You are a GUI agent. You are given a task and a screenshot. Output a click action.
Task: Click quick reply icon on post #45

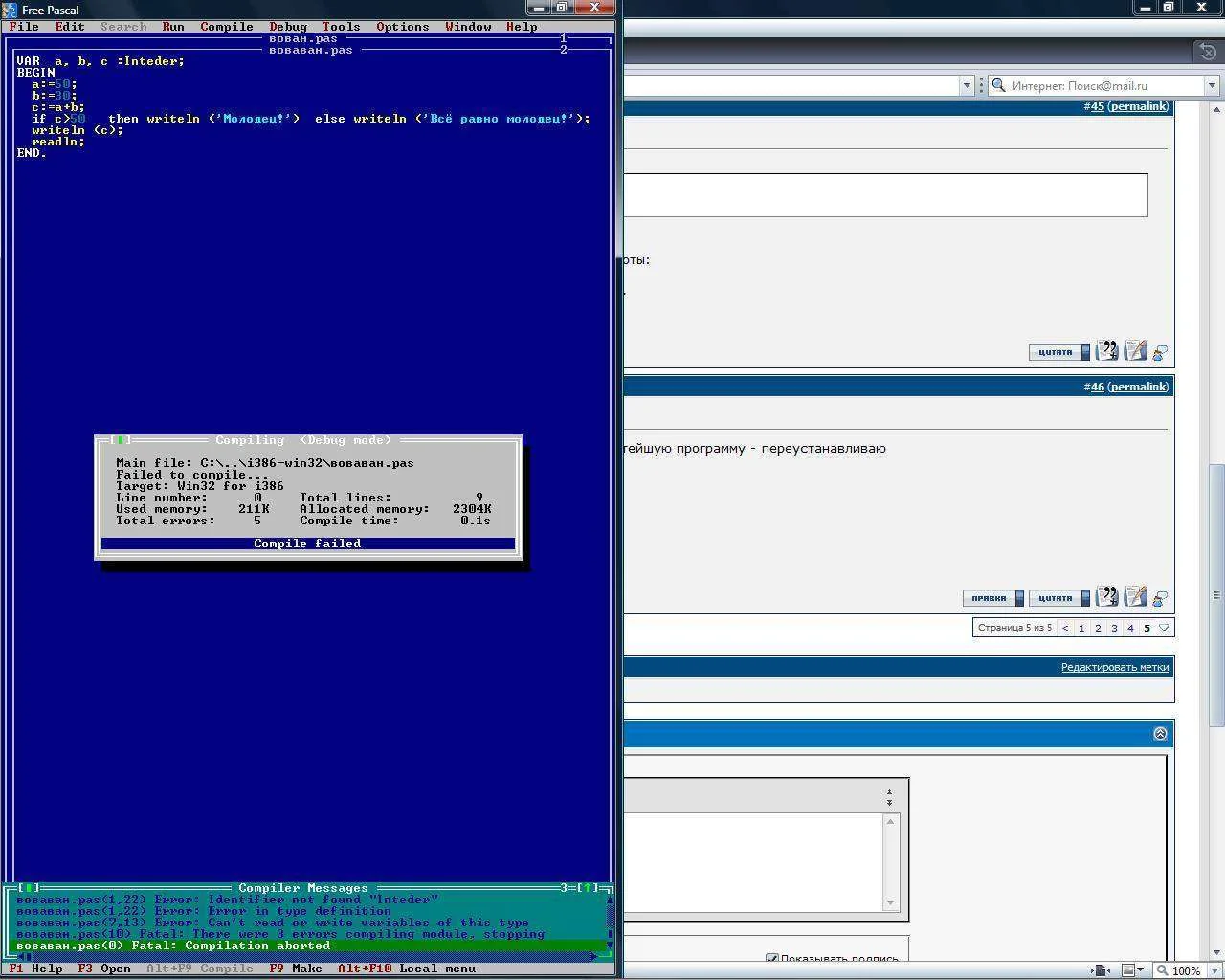[1136, 351]
